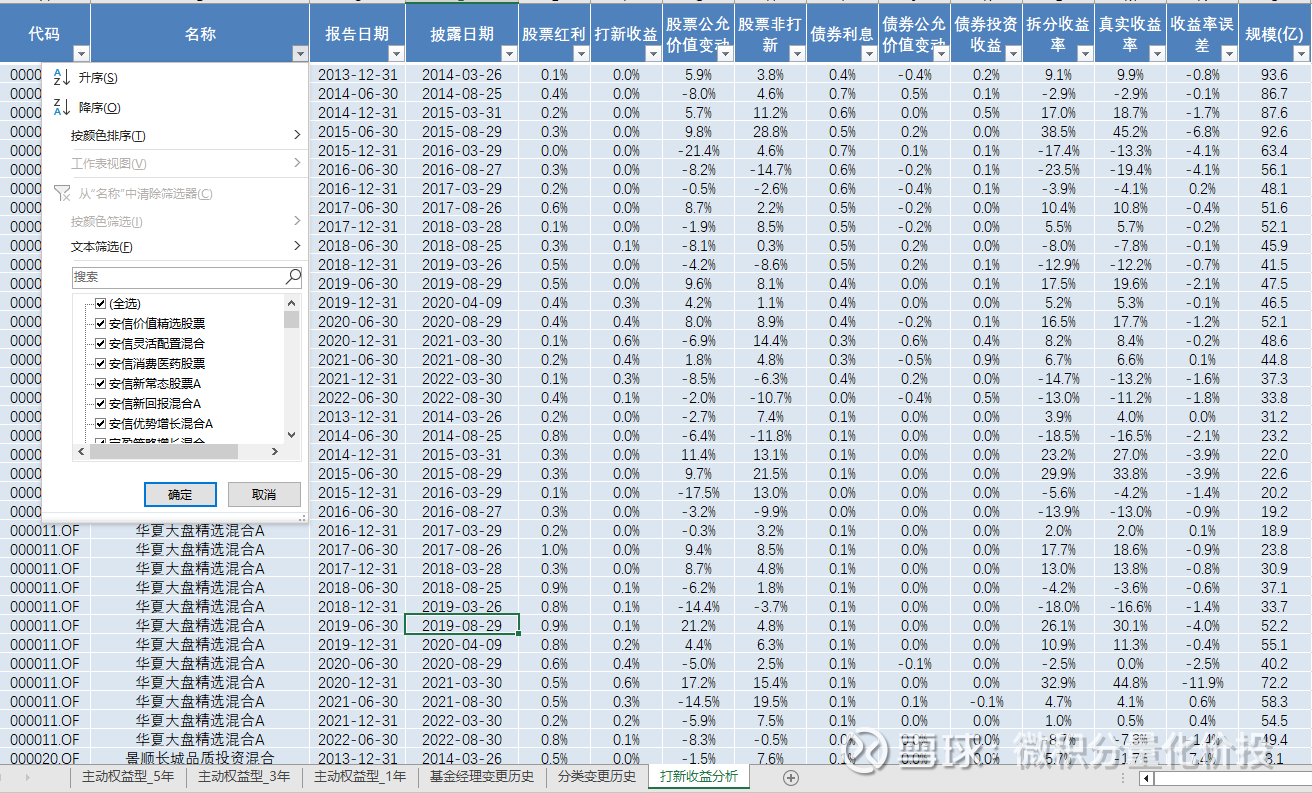Viewport: 1312px width, 793px height.
Task: Open filter dropdown on 披露日期 column
Action: [x=509, y=54]
